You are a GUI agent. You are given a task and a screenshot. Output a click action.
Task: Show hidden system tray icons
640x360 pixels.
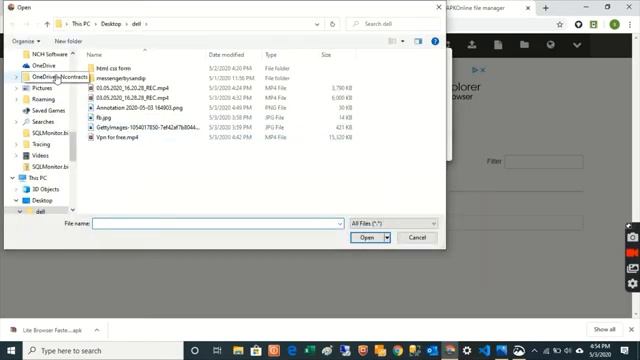pyautogui.click(x=534, y=351)
